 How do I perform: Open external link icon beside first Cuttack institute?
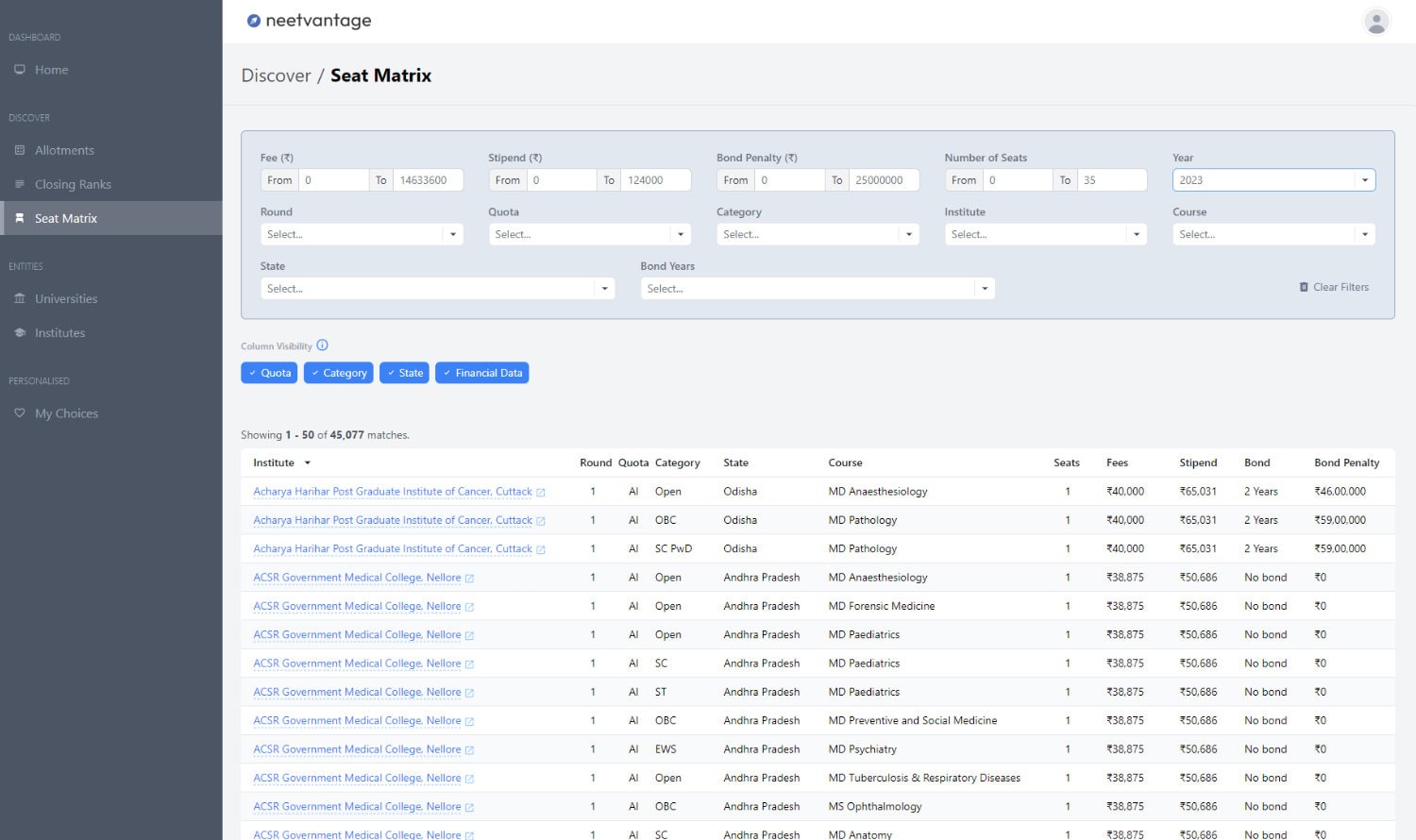click(x=541, y=493)
